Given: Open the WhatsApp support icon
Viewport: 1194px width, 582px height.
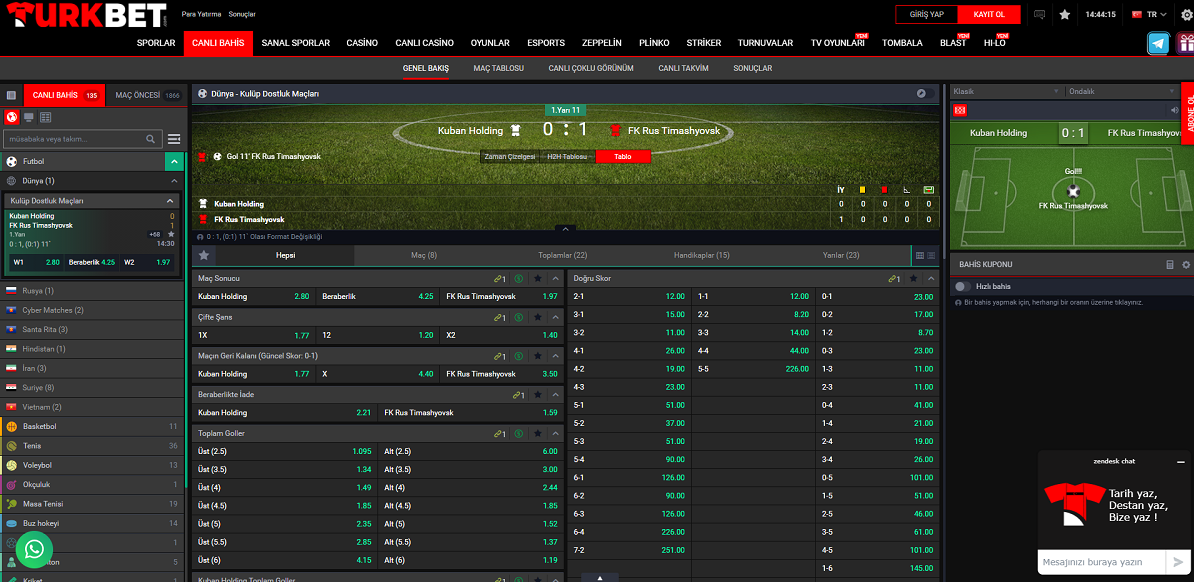Looking at the screenshot, I should [x=34, y=549].
